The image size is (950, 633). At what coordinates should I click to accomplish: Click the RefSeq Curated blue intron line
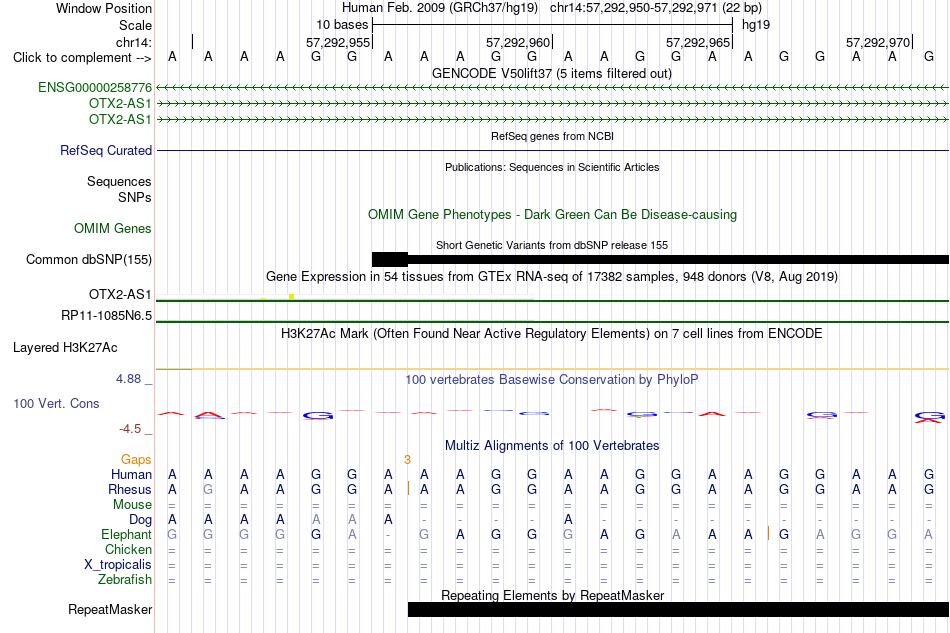tap(553, 150)
